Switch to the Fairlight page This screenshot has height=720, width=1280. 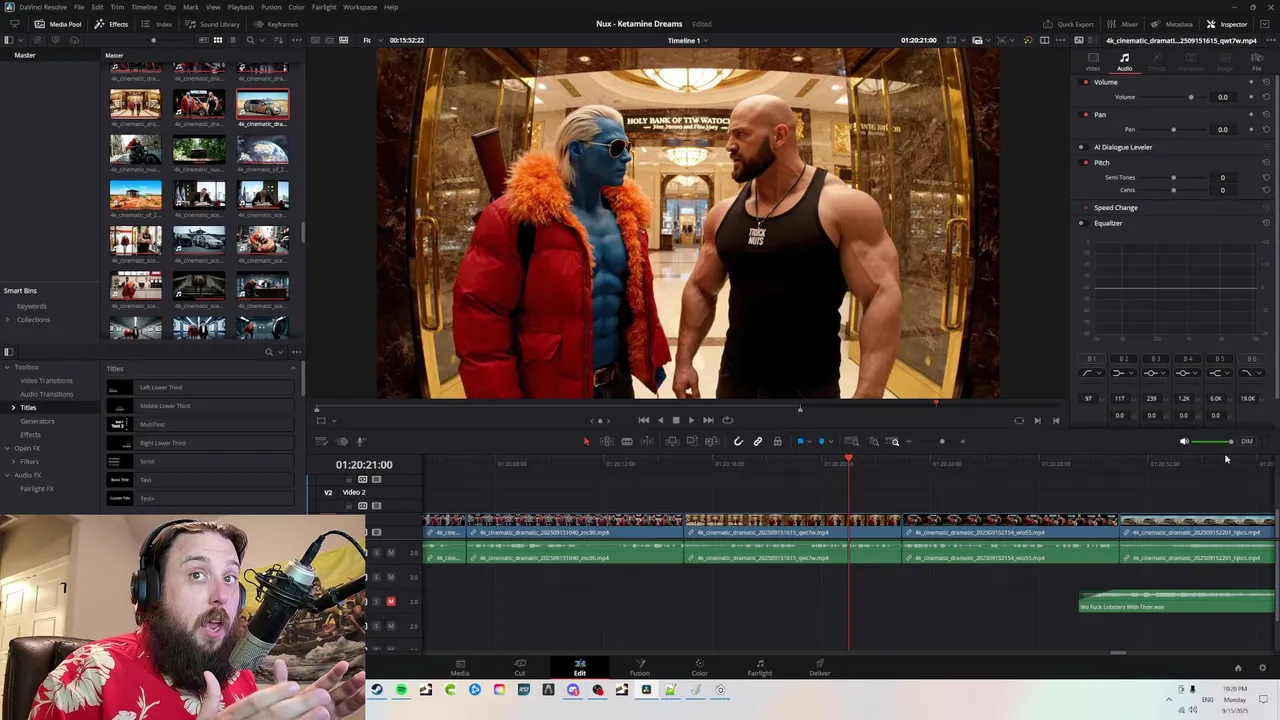(x=760, y=667)
